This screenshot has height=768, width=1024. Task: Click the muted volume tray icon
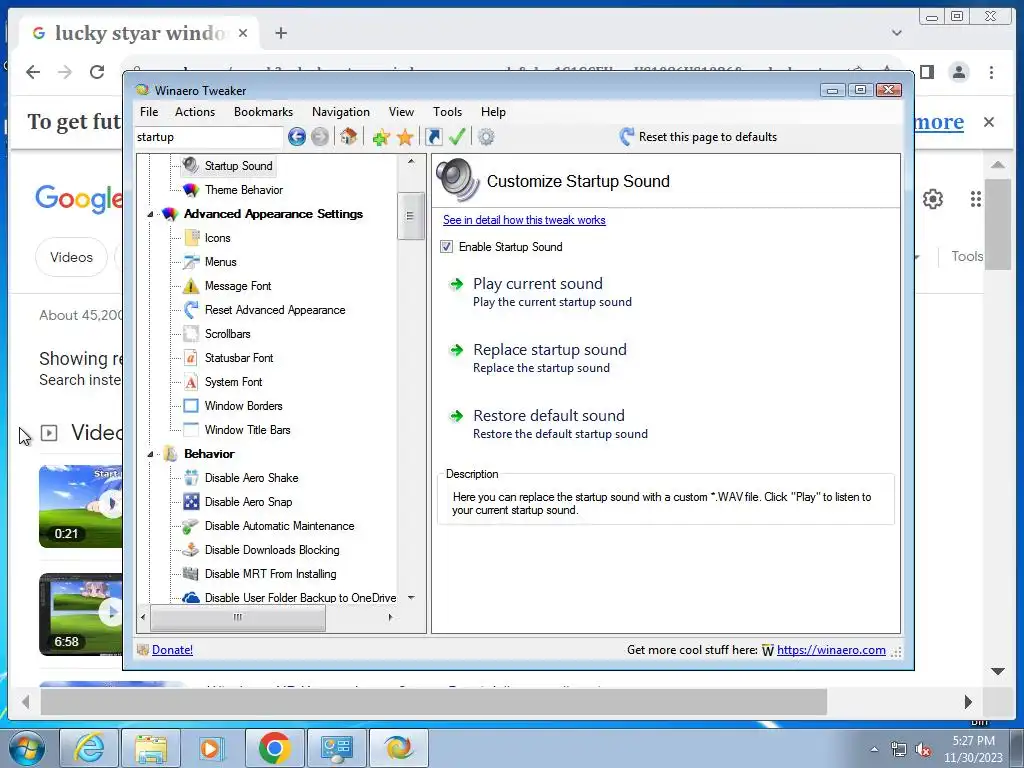click(923, 750)
